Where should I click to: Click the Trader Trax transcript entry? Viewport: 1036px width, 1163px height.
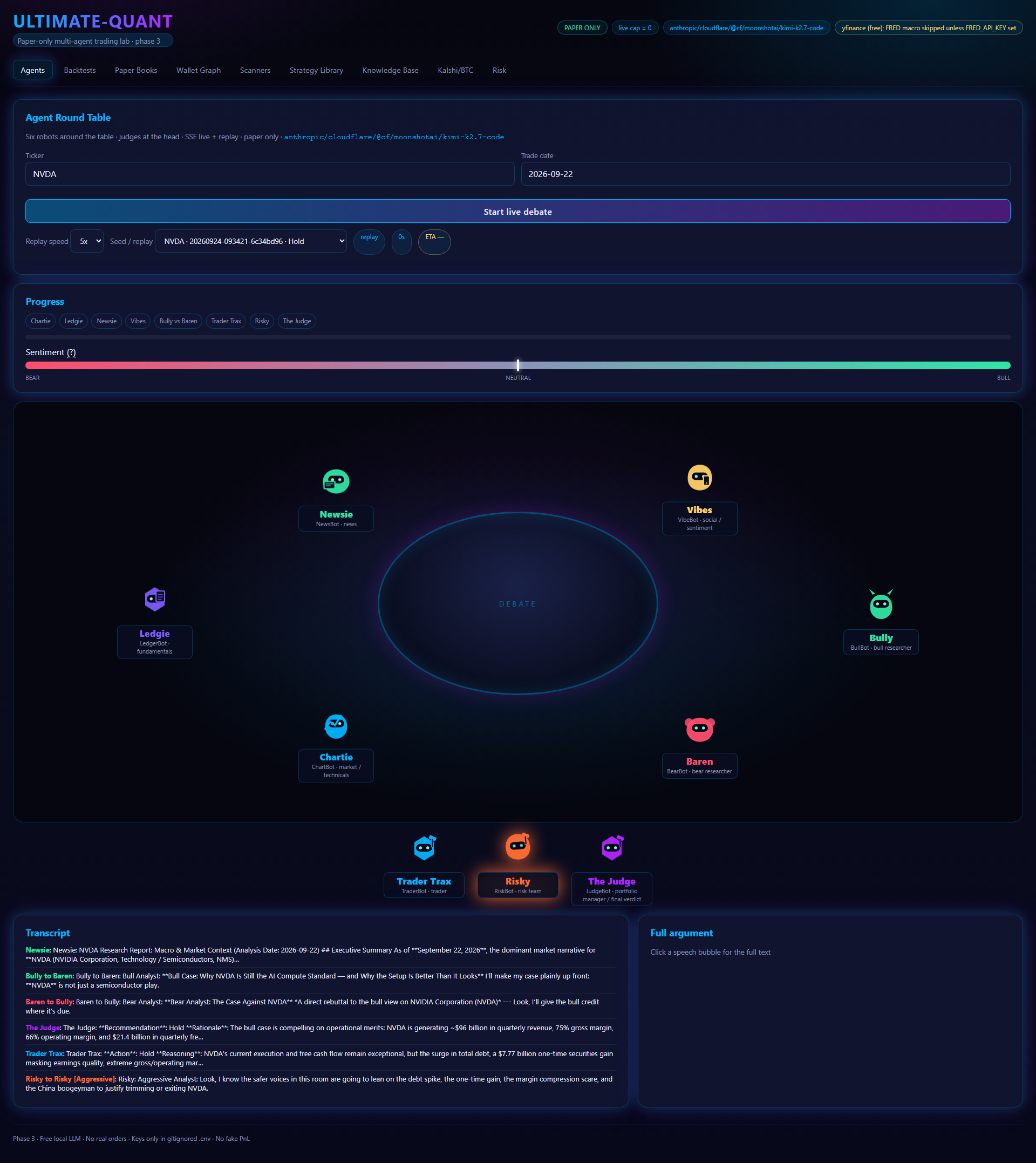click(x=321, y=1058)
